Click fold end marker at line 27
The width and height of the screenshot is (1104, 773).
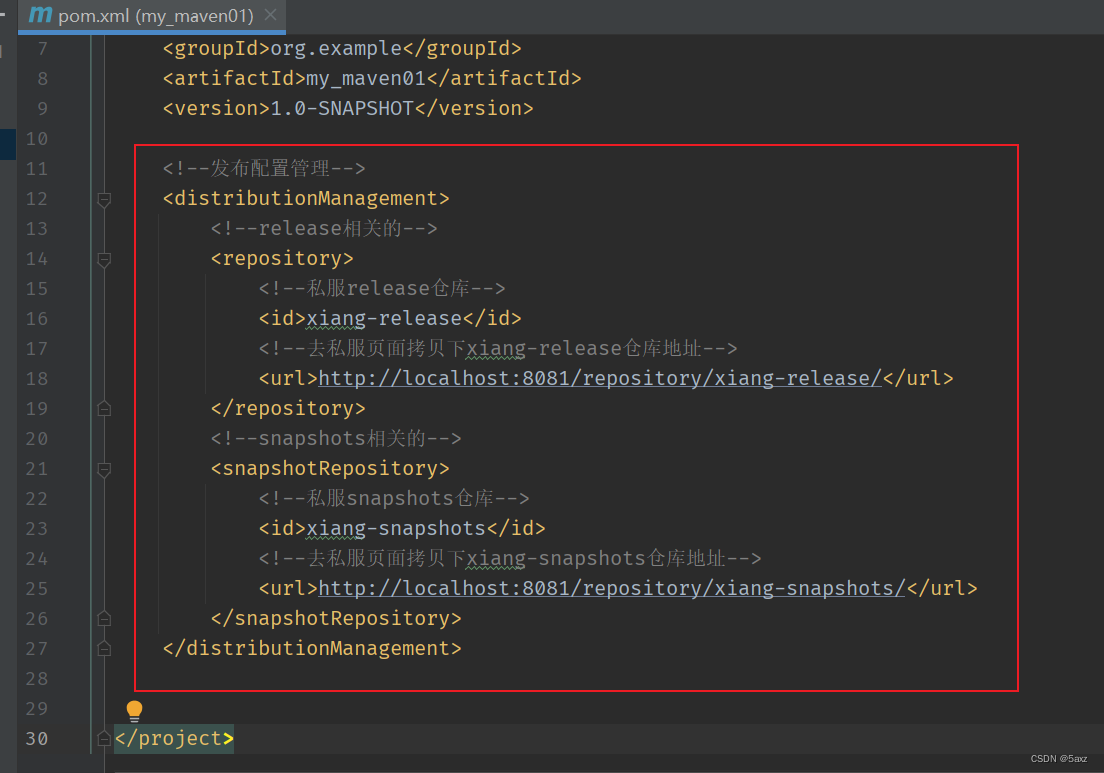tap(104, 648)
